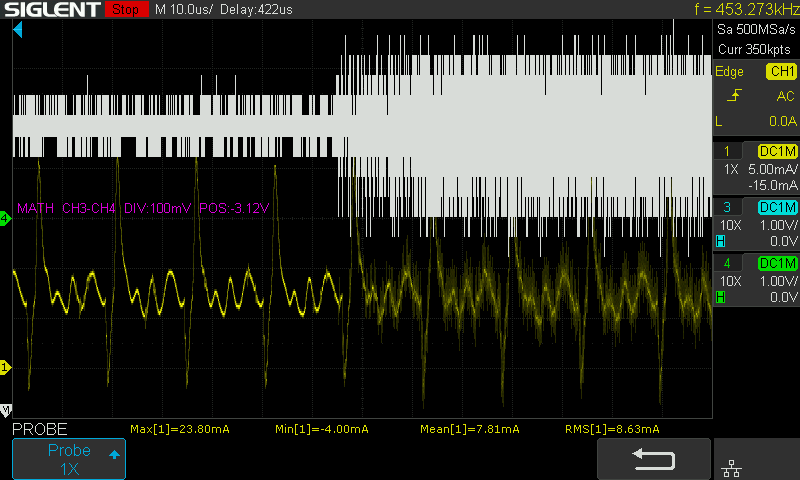Click the PROBE menu title
The image size is (800, 480).
coord(40,429)
